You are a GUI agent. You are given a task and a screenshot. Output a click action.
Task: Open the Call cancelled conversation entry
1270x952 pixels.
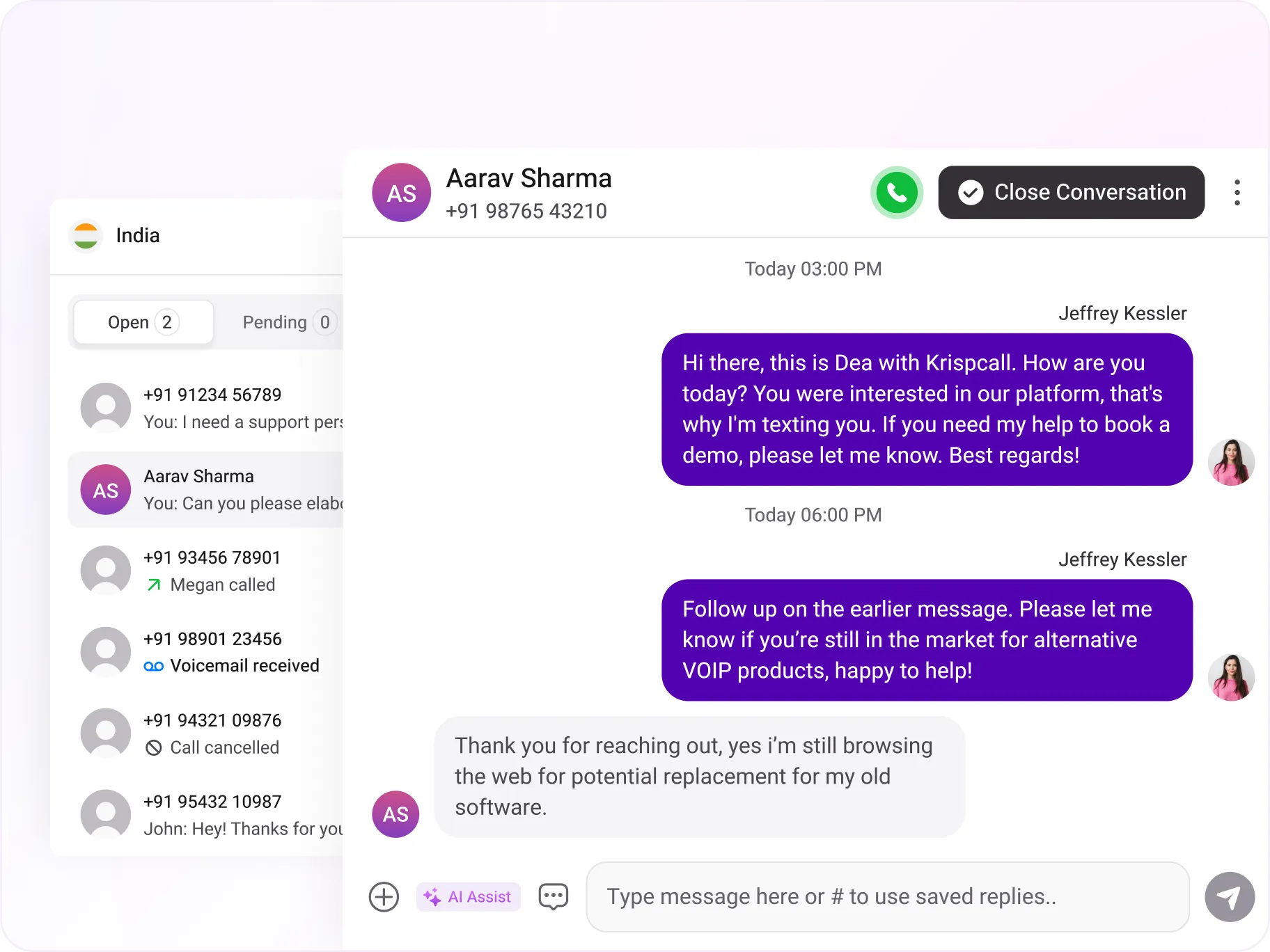[205, 733]
